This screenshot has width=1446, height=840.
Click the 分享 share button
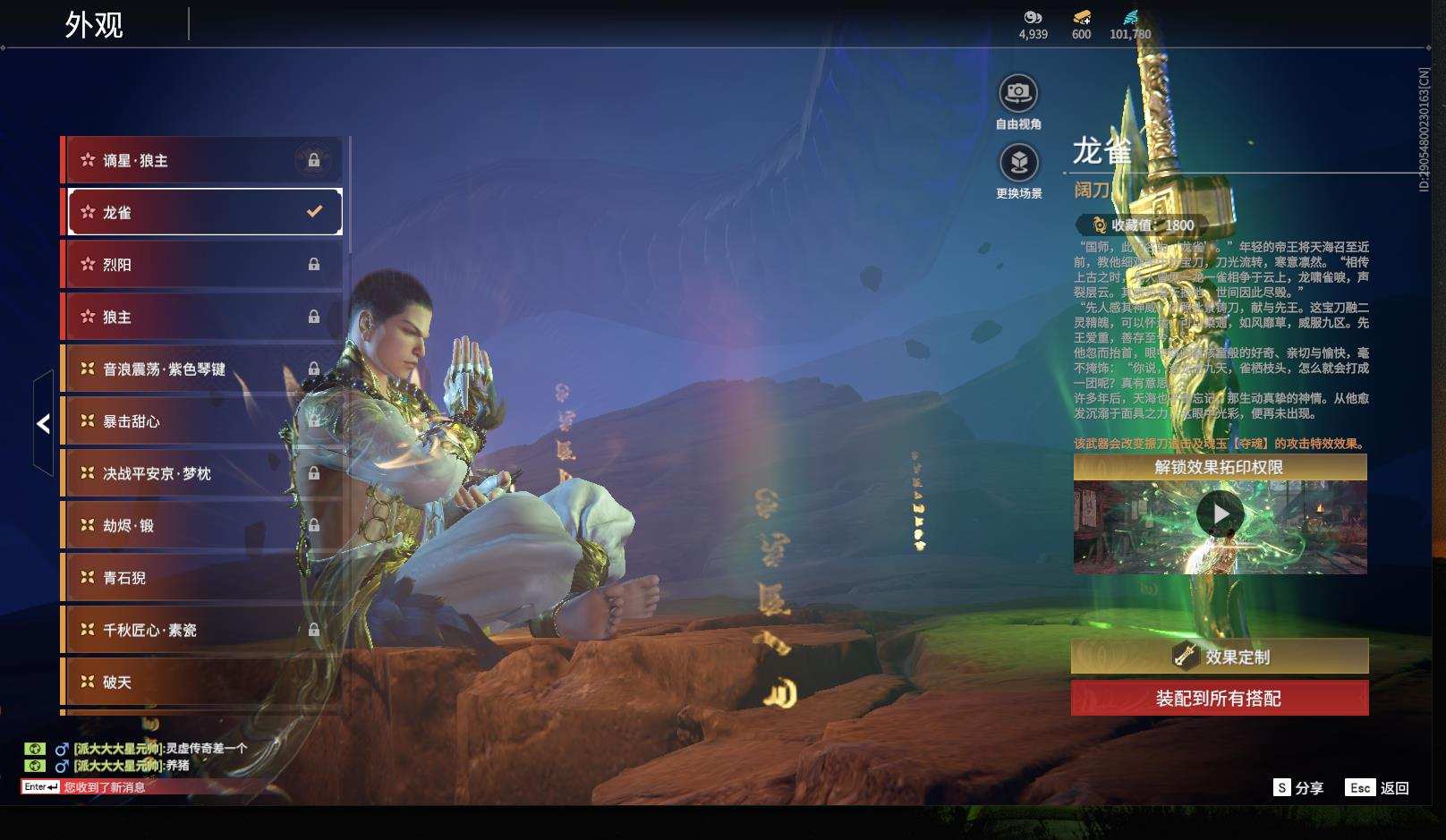tap(1298, 787)
